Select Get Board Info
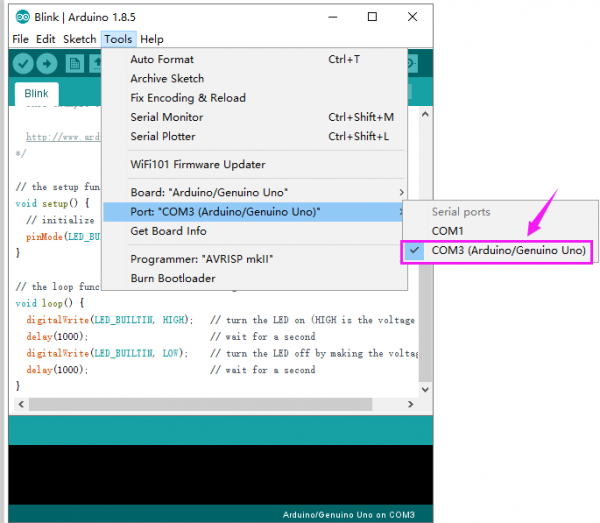This screenshot has width=600, height=523. 255,231
